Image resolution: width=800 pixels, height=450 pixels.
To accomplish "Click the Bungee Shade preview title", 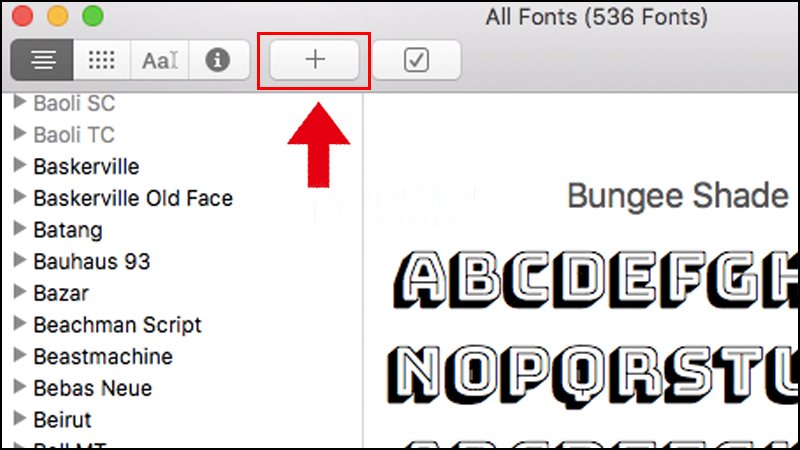I will 677,196.
